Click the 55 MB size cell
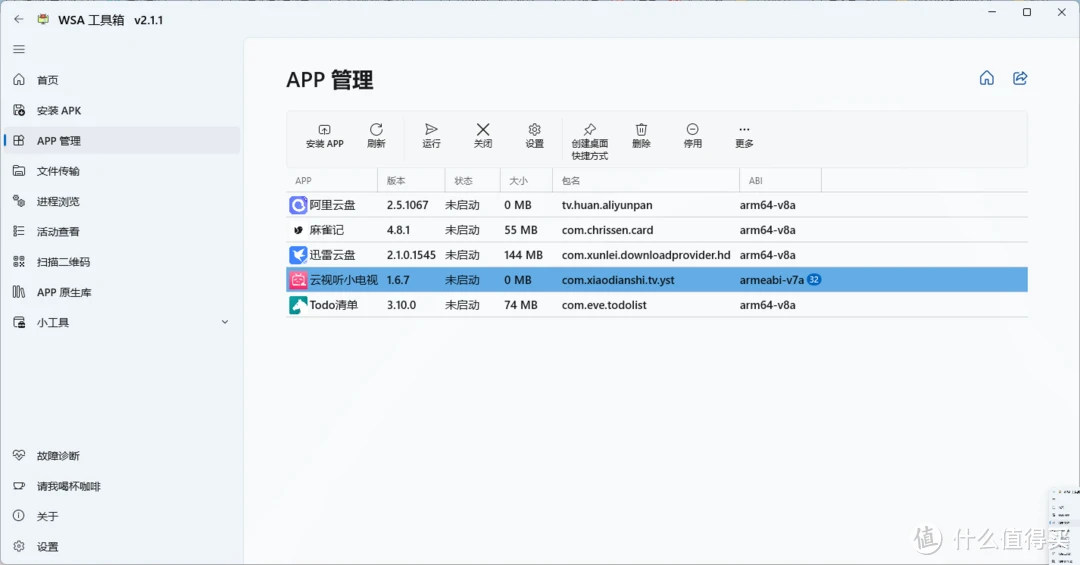This screenshot has height=565, width=1080. [521, 230]
